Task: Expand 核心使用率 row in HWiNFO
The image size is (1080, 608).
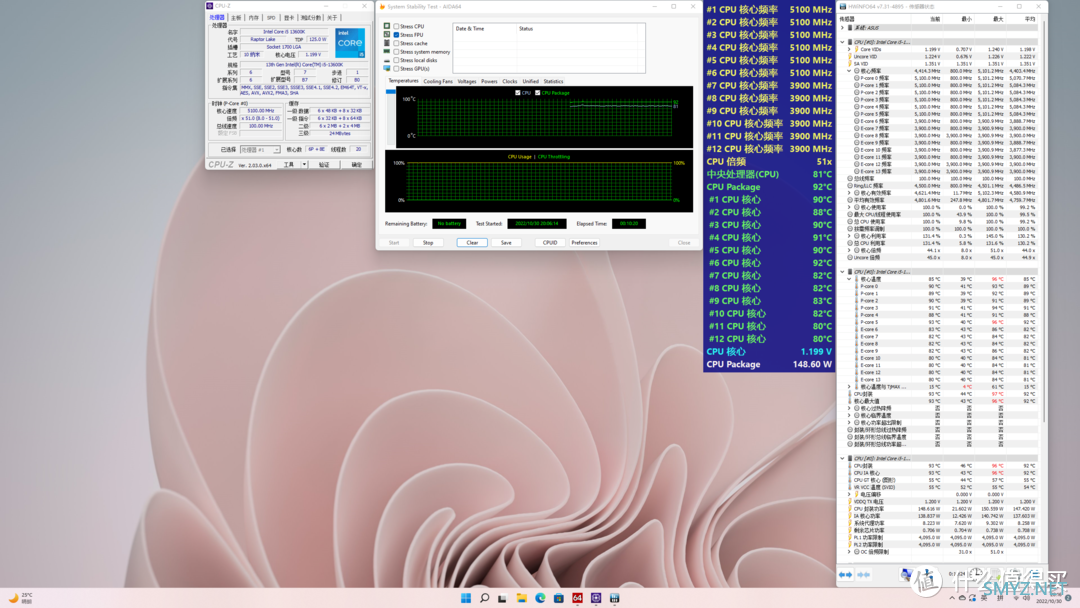Action: [x=849, y=207]
